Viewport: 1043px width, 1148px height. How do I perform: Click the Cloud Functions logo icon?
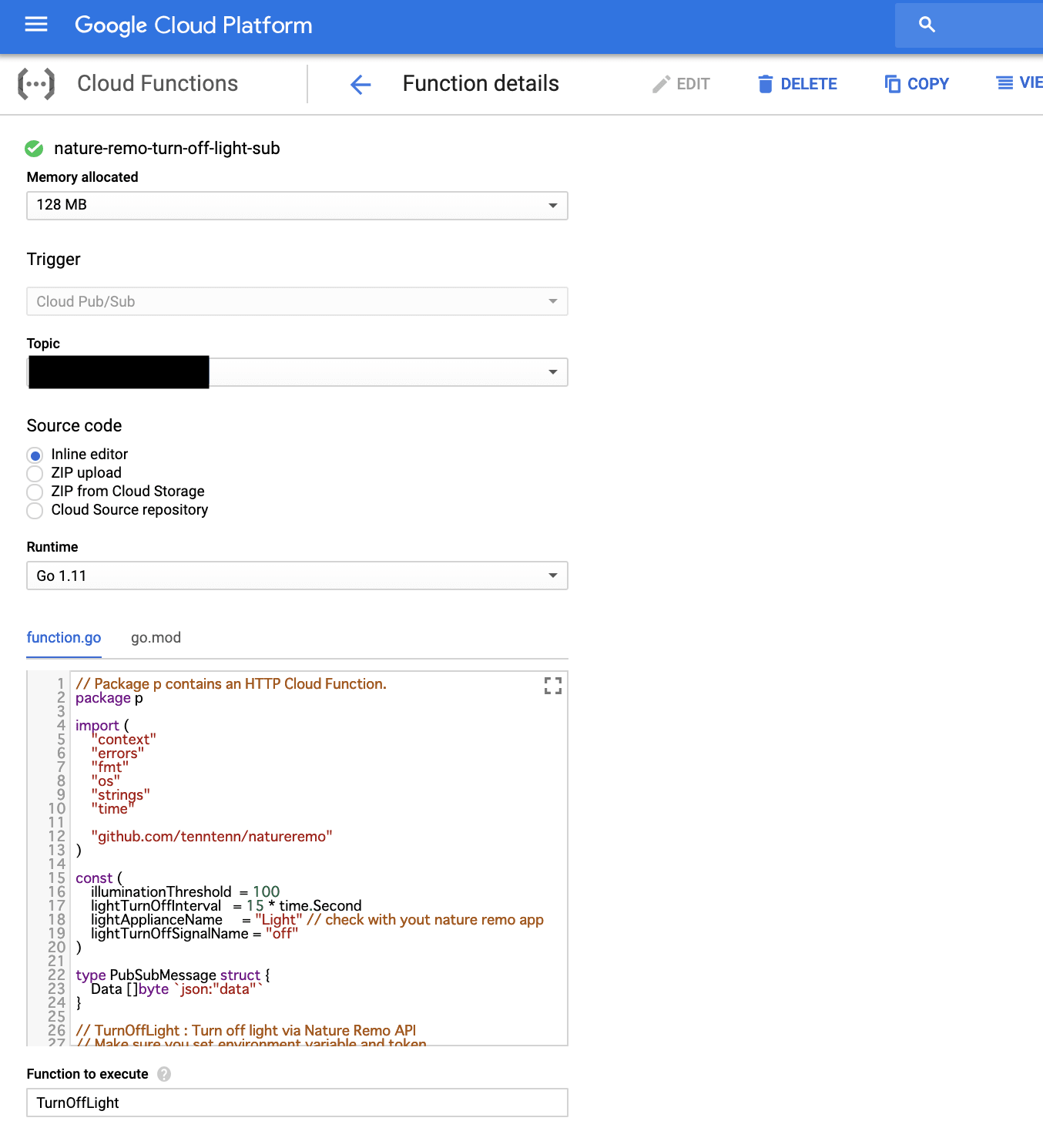36,83
